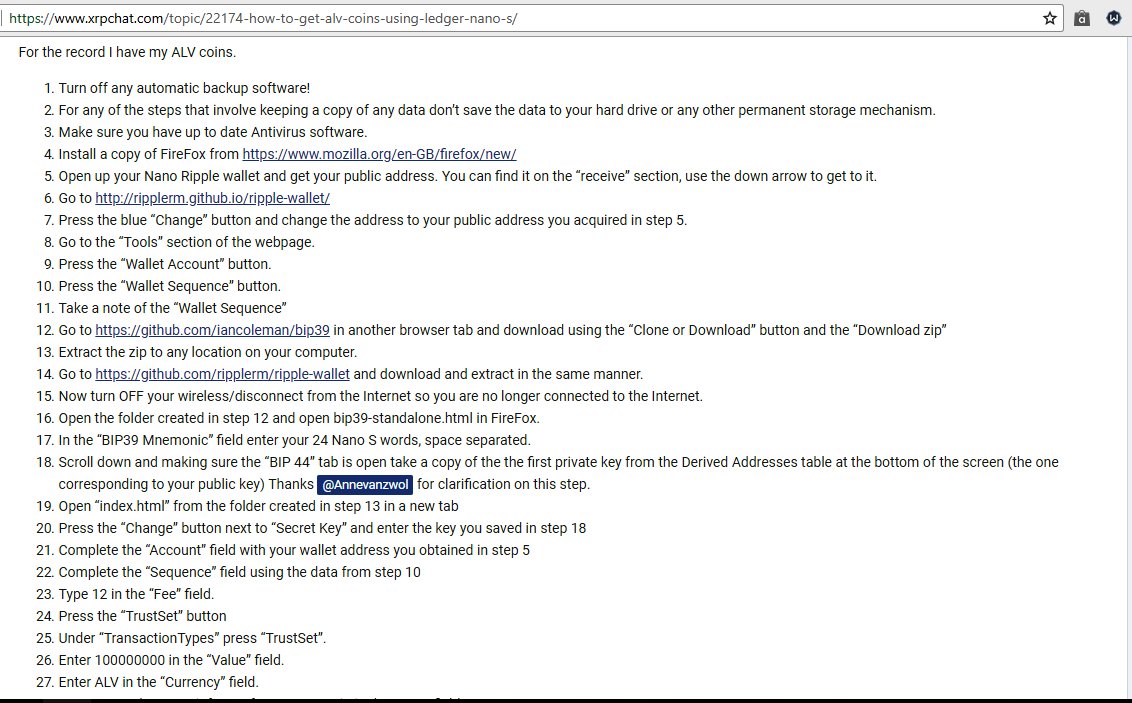Open the github.com/iancoleman/bip39 link

[212, 330]
